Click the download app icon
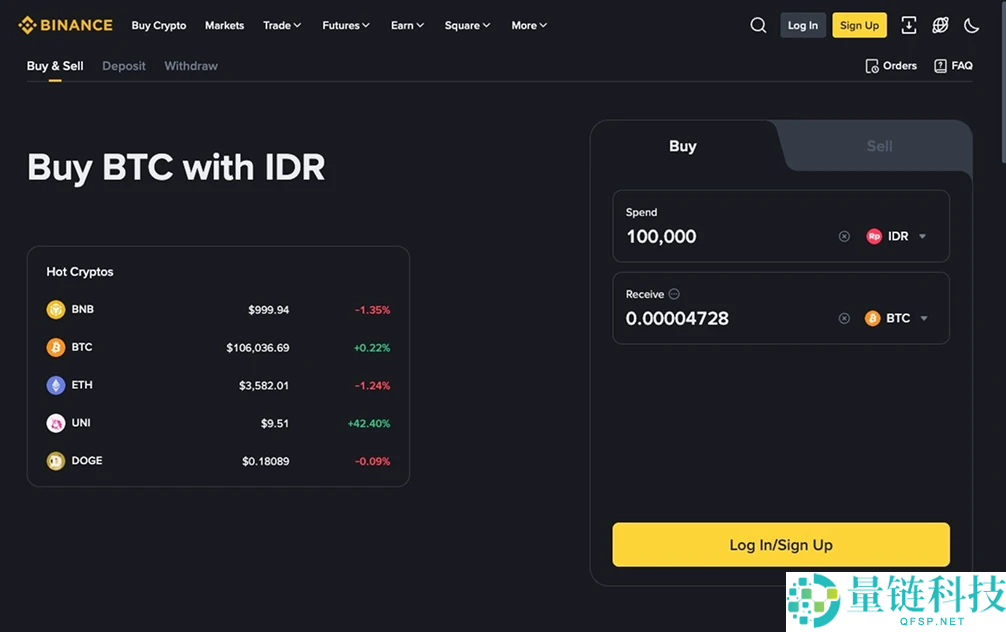Image resolution: width=1006 pixels, height=632 pixels. click(908, 25)
